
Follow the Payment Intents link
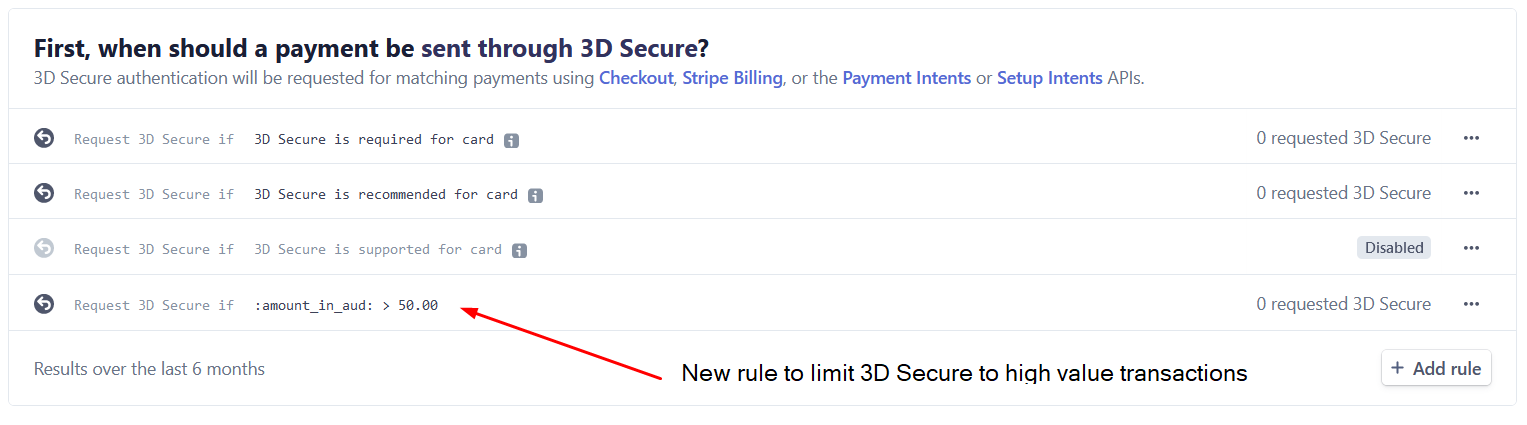click(x=907, y=78)
